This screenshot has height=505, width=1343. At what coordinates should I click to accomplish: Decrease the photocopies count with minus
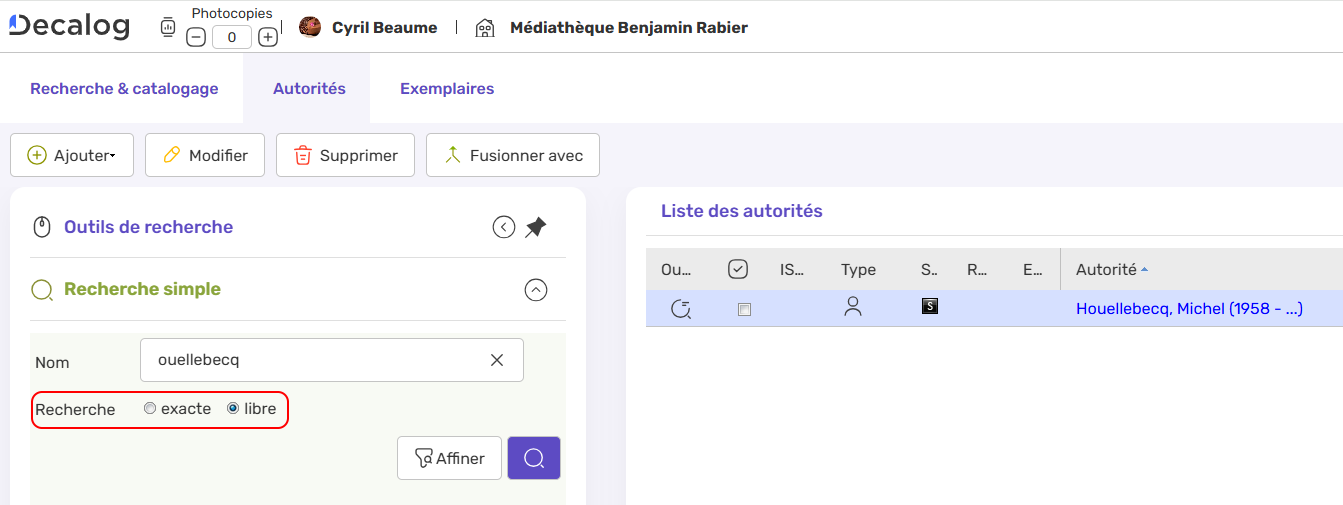(196, 37)
